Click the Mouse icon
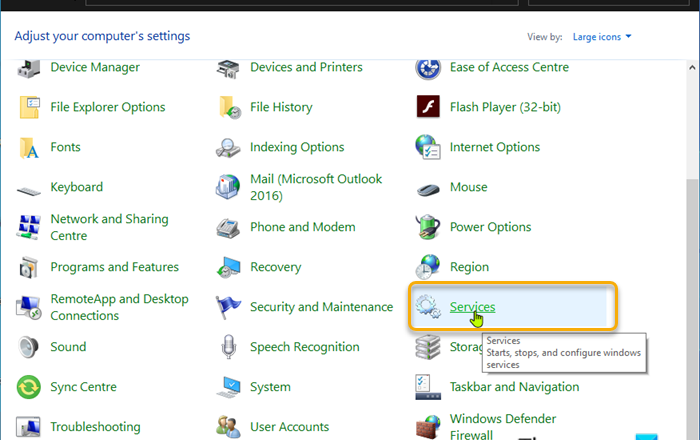700x440 pixels. [428, 190]
